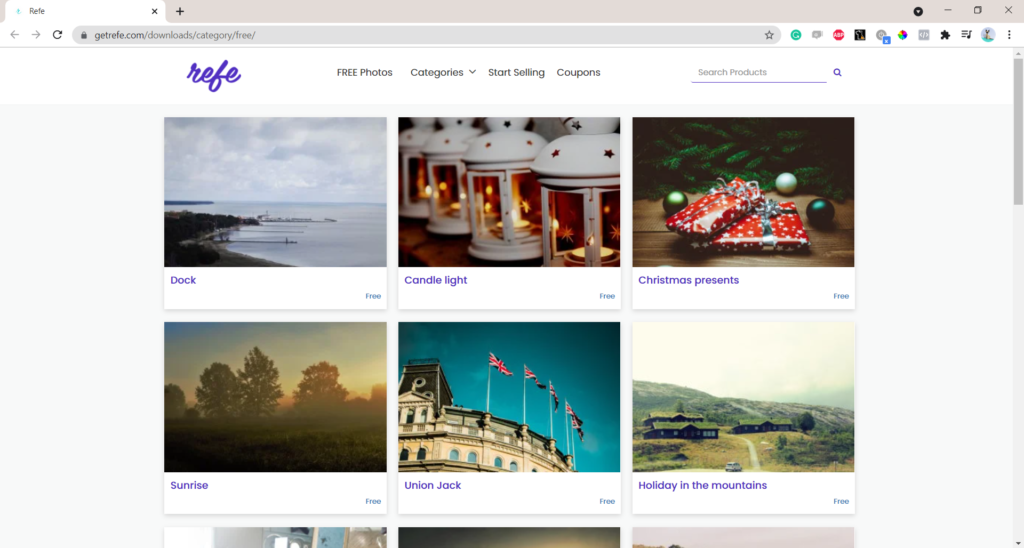Open the Adblock Plus extension

(x=838, y=35)
